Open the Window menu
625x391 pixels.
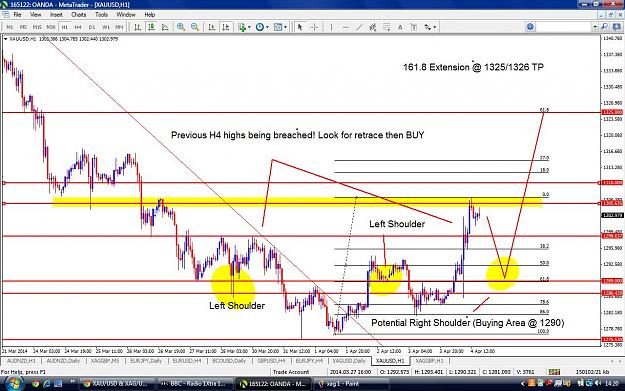point(126,15)
